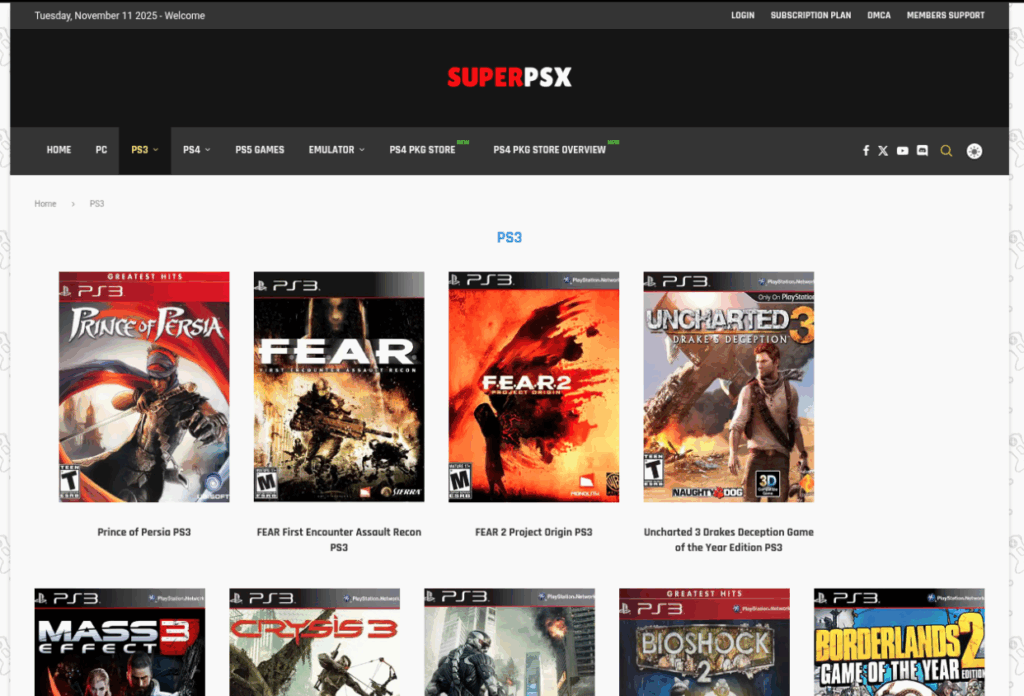Screen dimensions: 1024x696
Task: Open the Subscription Plan link
Action: 810,15
